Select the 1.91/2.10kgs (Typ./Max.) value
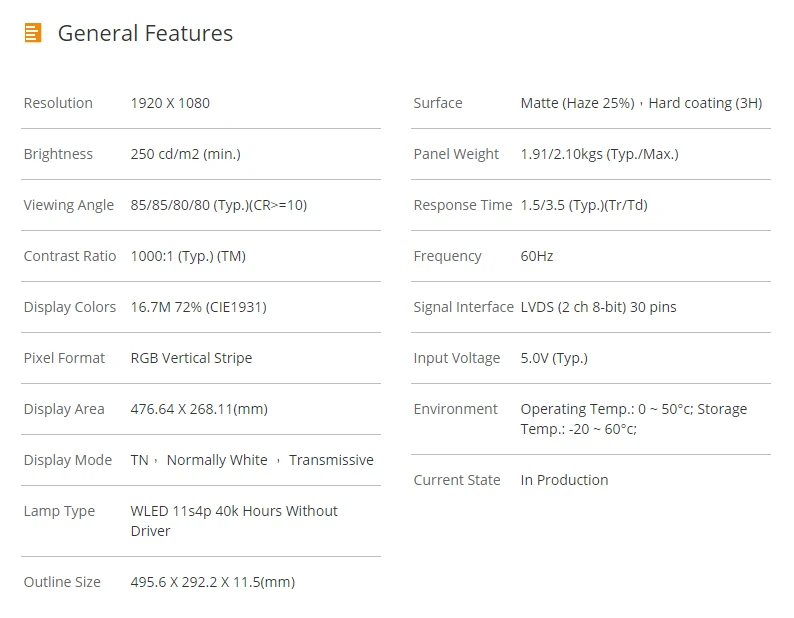The height and width of the screenshot is (618, 794). pos(600,154)
